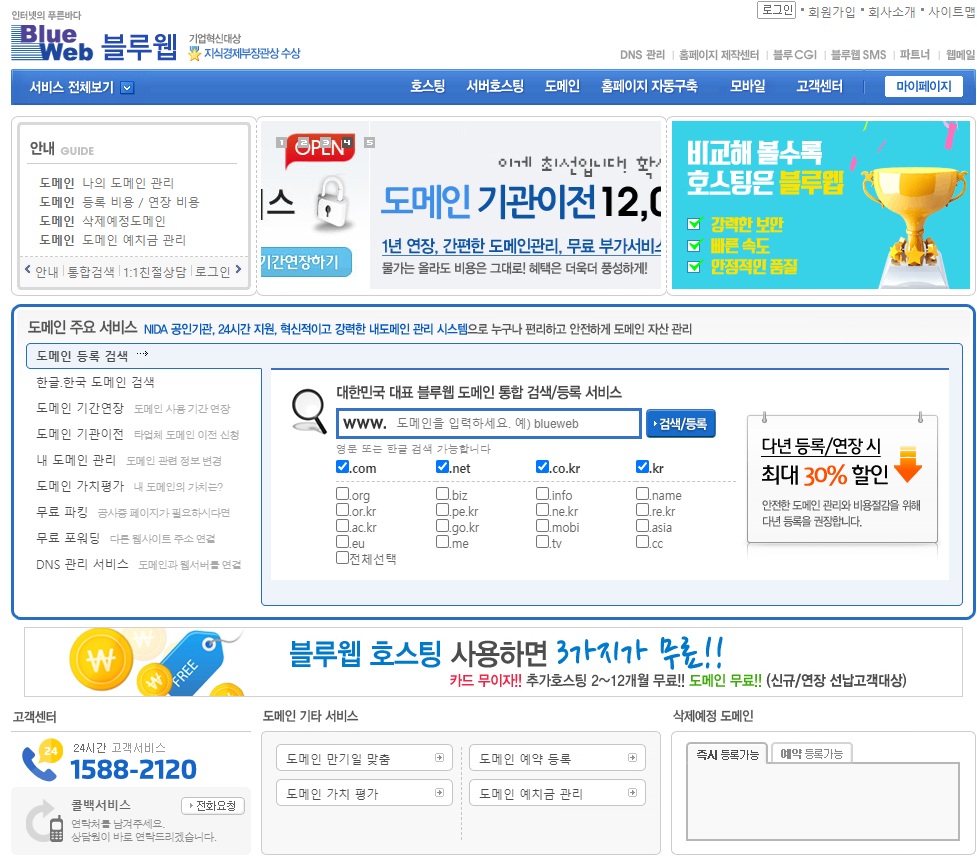977x860 pixels.
Task: Click the gold won coin icon
Action: (x=101, y=659)
